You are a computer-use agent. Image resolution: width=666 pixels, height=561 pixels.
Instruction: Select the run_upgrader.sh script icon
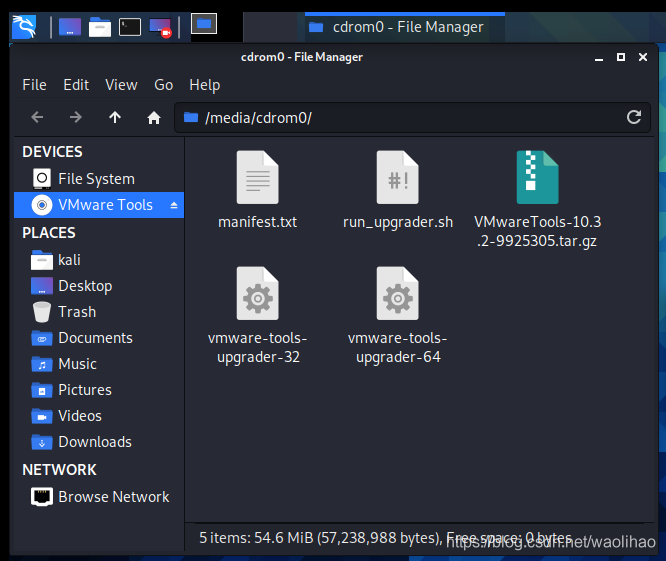398,177
